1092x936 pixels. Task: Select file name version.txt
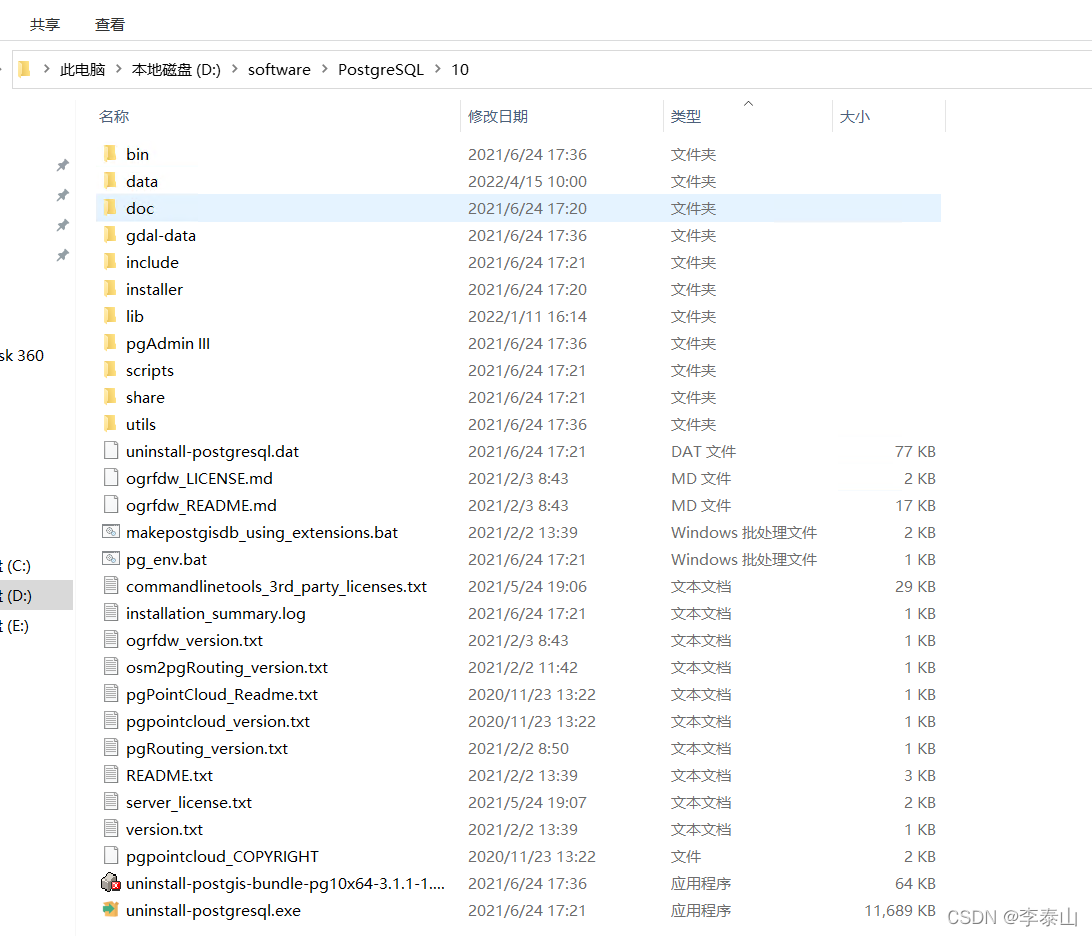tap(164, 829)
